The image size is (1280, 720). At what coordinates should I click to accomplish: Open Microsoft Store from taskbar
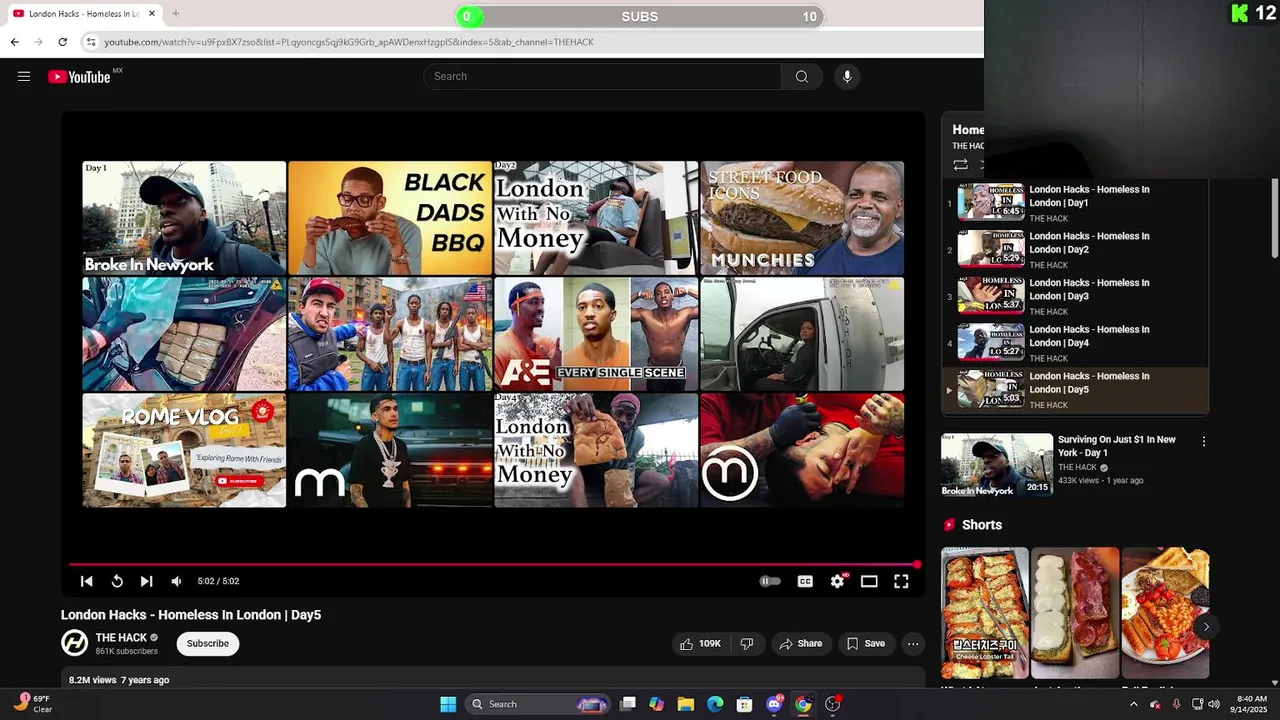744,704
